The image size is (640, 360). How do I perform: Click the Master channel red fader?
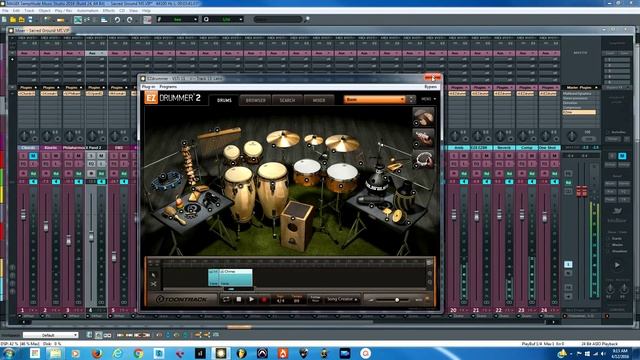click(582, 191)
